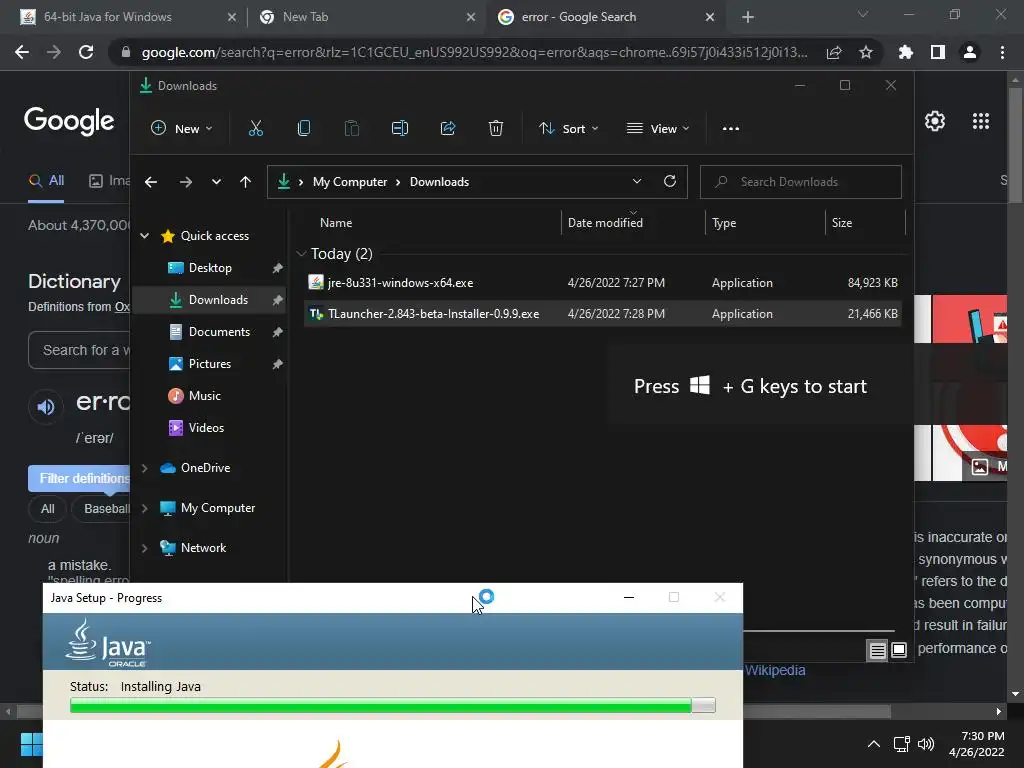Click the Filter definitions button

point(79,479)
